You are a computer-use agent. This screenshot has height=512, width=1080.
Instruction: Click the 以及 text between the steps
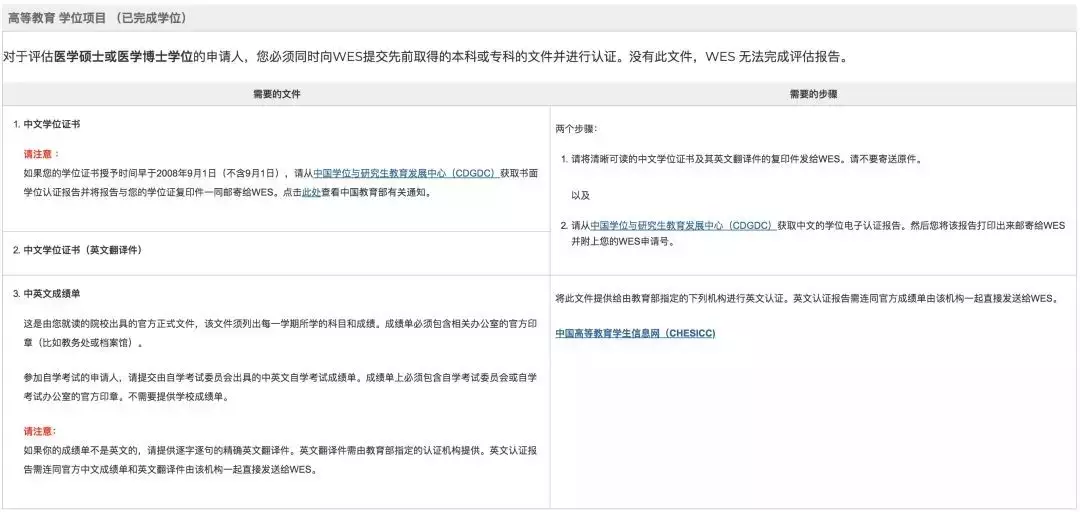point(580,195)
